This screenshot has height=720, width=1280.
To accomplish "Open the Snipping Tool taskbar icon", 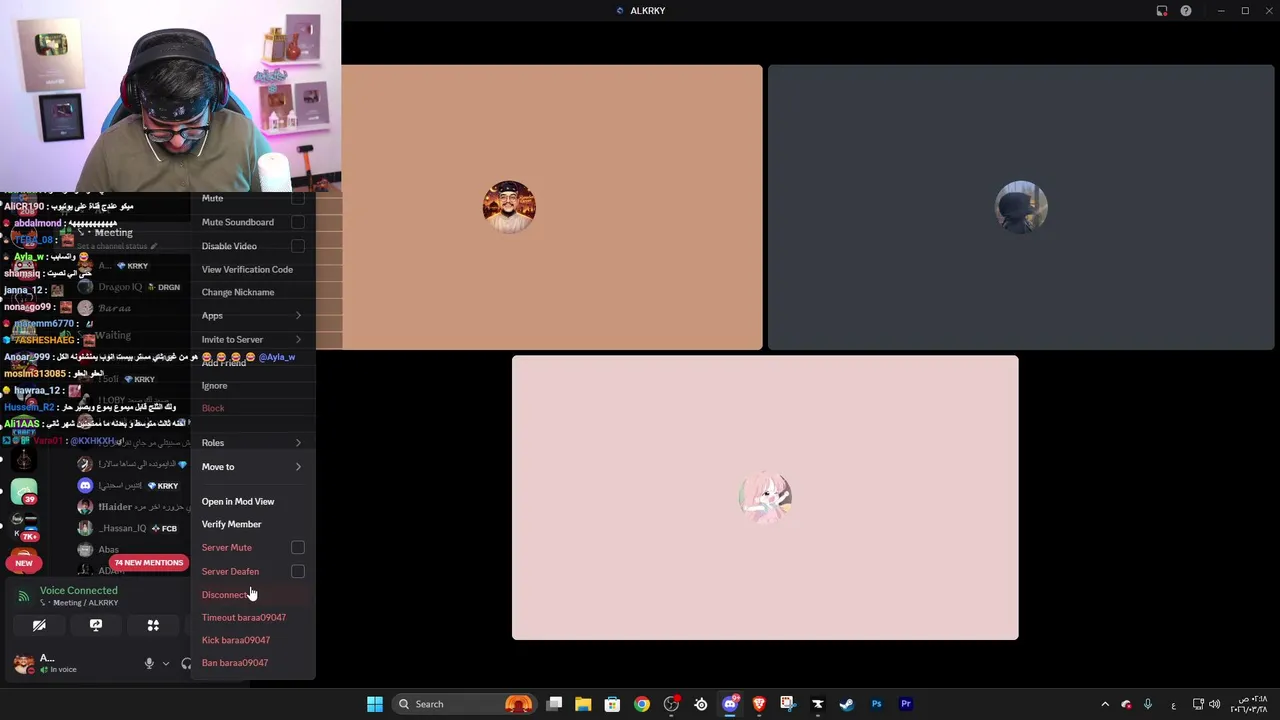I will (788, 704).
